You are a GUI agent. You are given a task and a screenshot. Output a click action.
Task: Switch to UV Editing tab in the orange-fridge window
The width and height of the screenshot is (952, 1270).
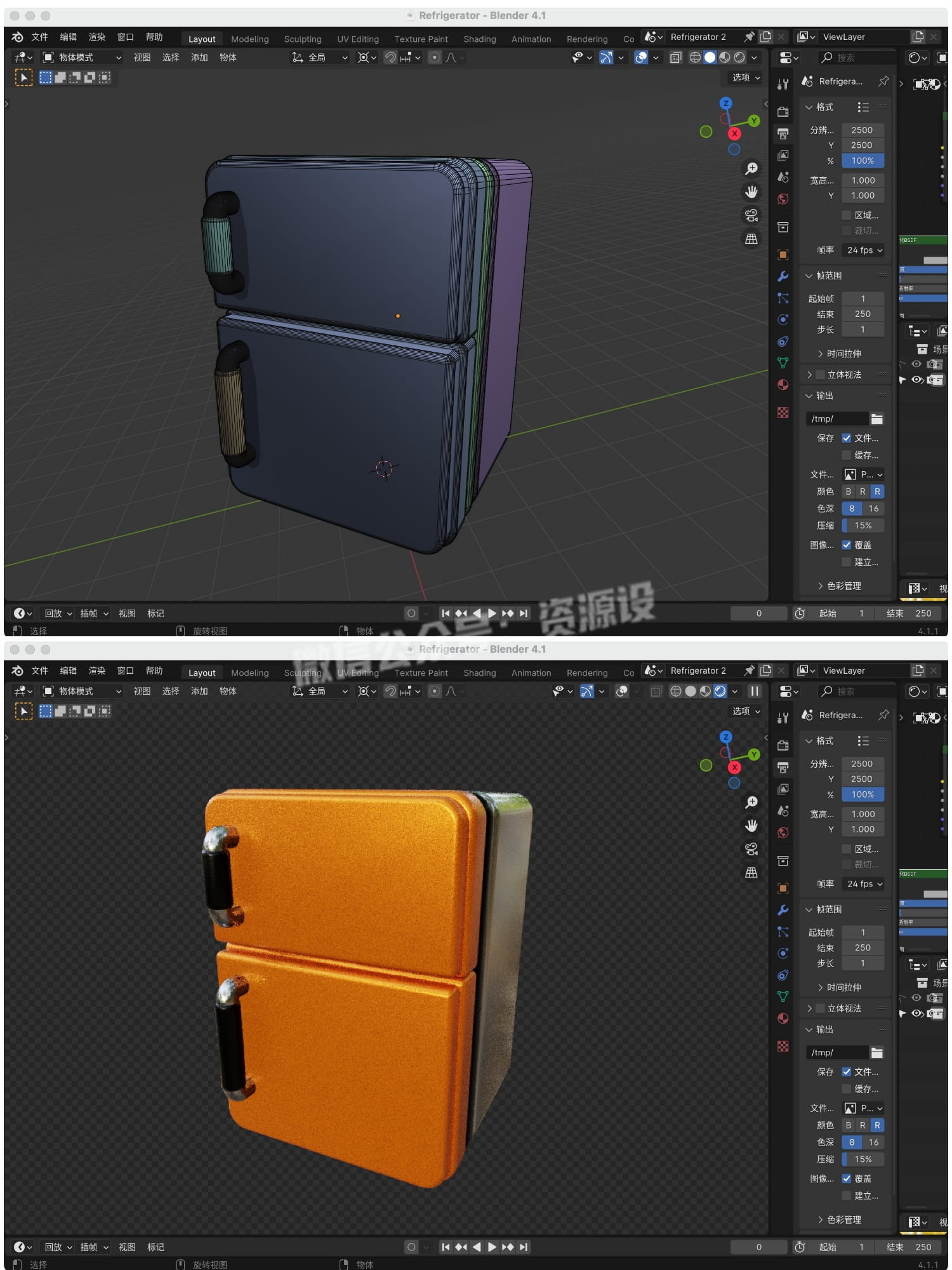click(x=358, y=672)
